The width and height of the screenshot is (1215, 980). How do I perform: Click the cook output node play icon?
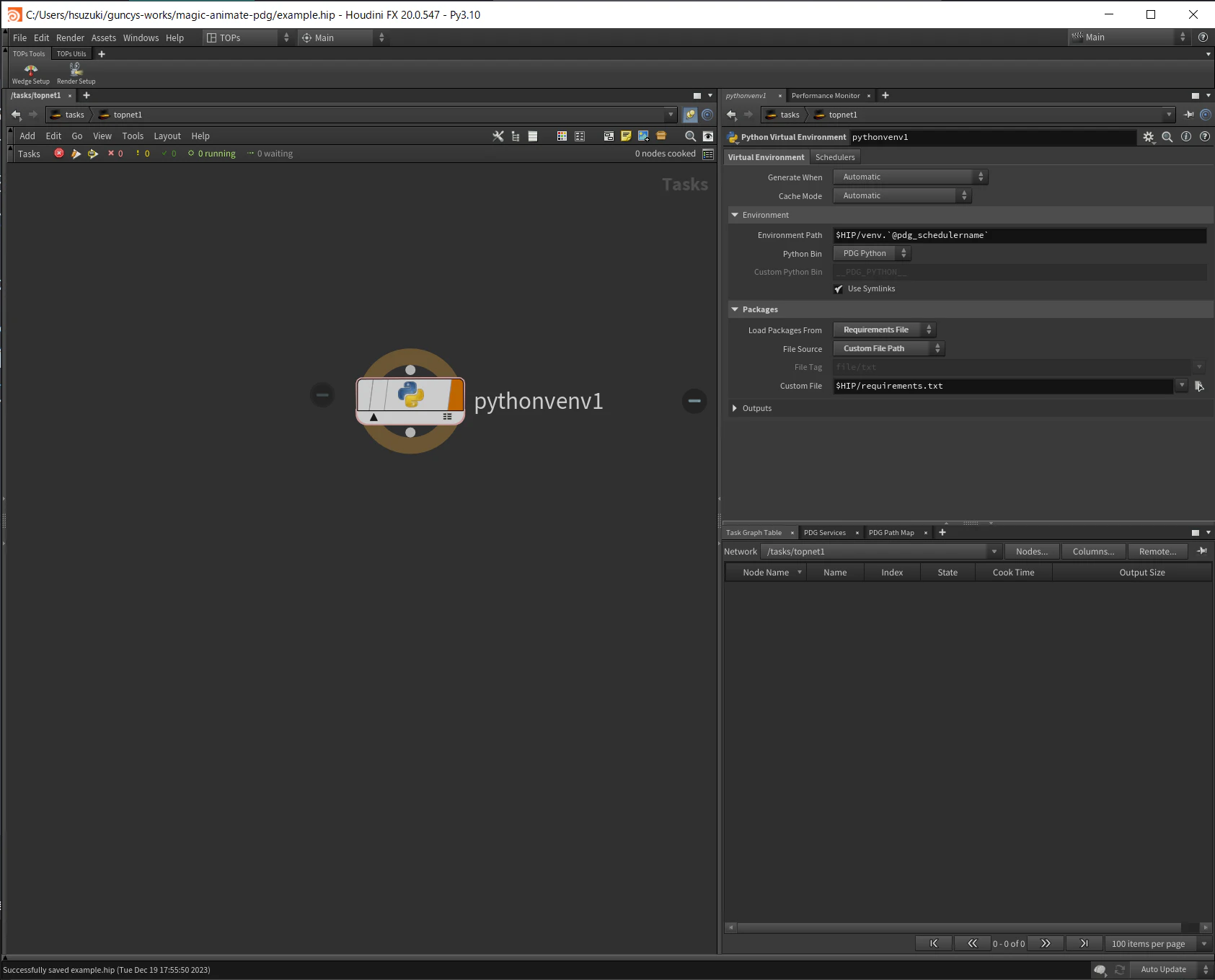point(93,154)
